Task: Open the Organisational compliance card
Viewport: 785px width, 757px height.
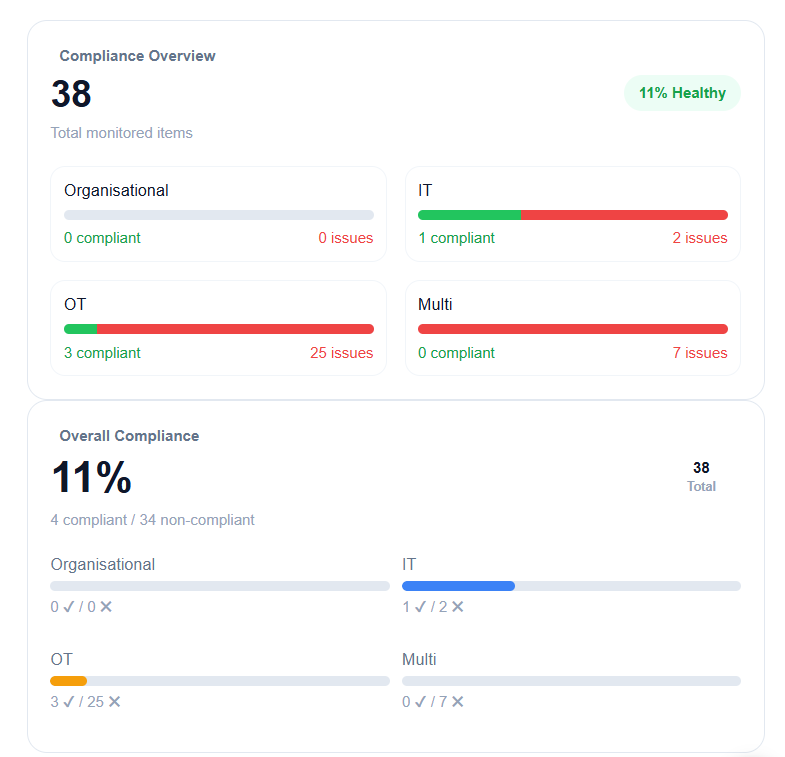Action: click(x=218, y=214)
